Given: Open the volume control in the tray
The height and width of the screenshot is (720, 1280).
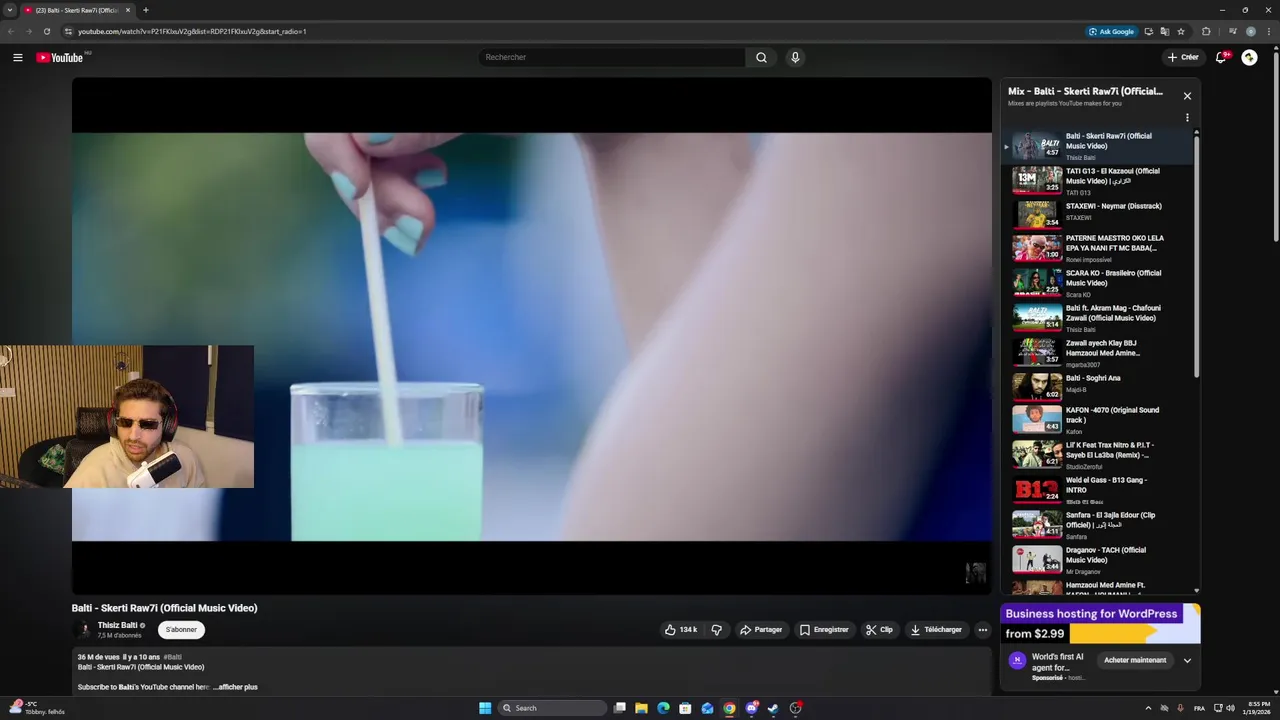Looking at the screenshot, I should 1230,708.
